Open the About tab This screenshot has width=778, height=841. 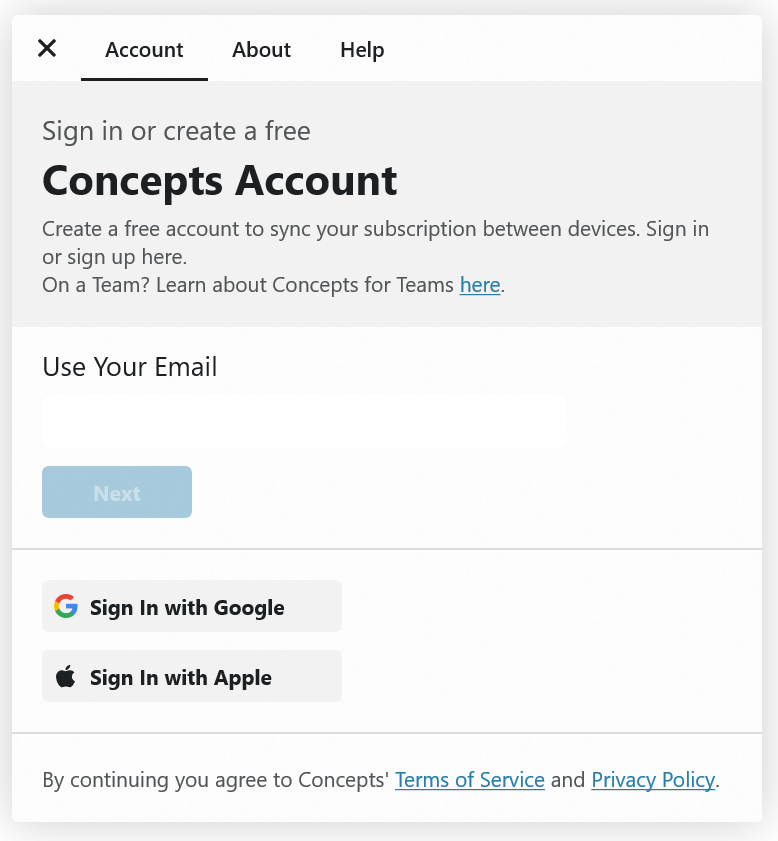(261, 50)
